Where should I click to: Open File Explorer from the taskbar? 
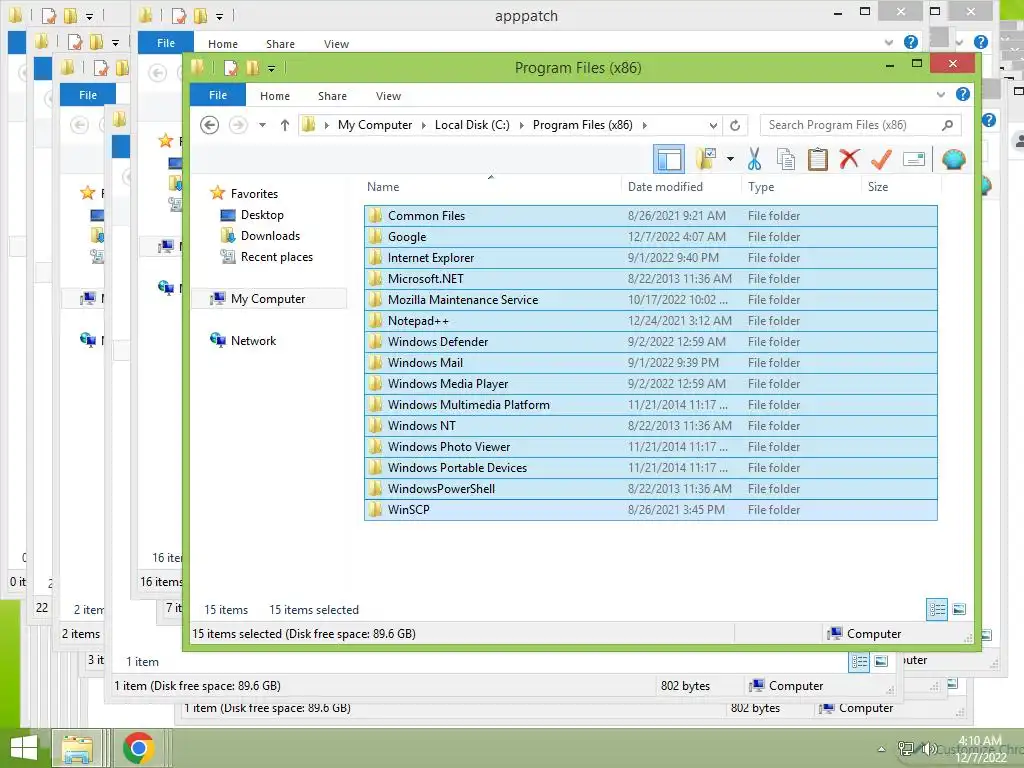click(x=77, y=748)
